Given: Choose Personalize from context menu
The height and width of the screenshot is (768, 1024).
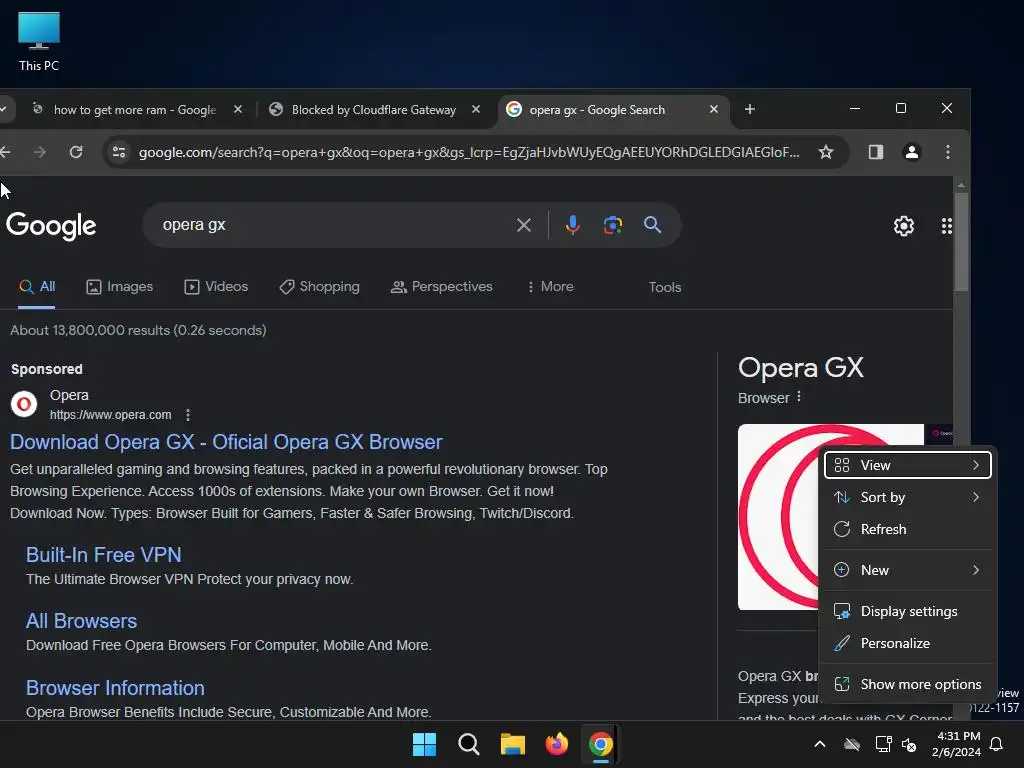Looking at the screenshot, I should pyautogui.click(x=908, y=643).
